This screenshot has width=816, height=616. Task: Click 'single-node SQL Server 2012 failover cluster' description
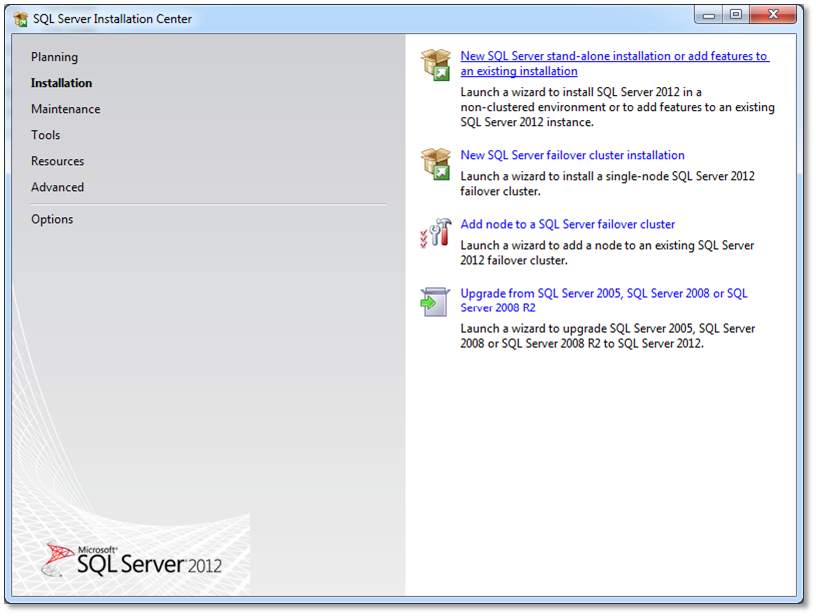coord(607,184)
